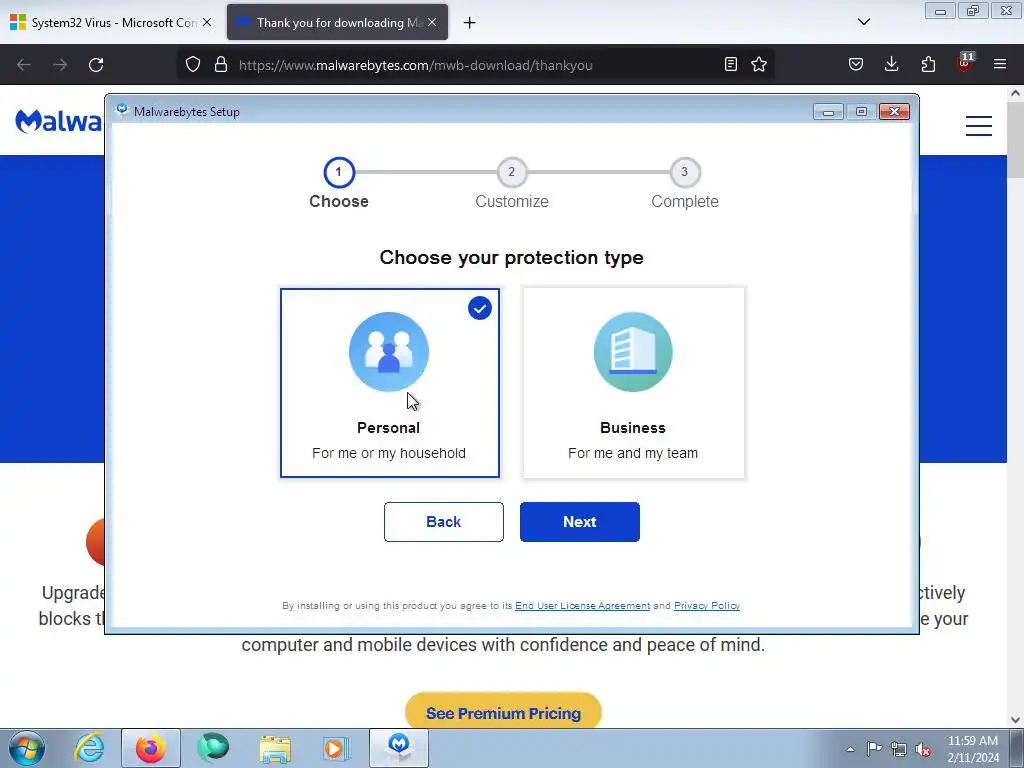This screenshot has width=1024, height=768.
Task: Toggle reader view in address bar
Action: click(731, 64)
